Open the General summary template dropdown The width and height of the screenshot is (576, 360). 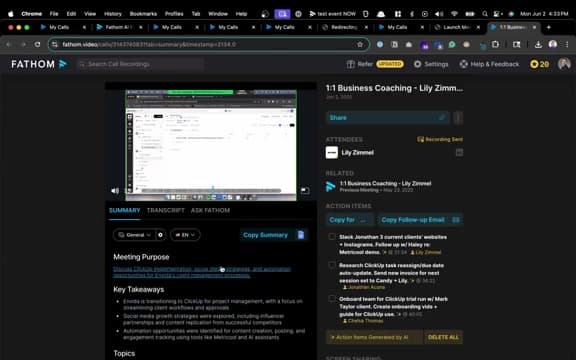[134, 235]
